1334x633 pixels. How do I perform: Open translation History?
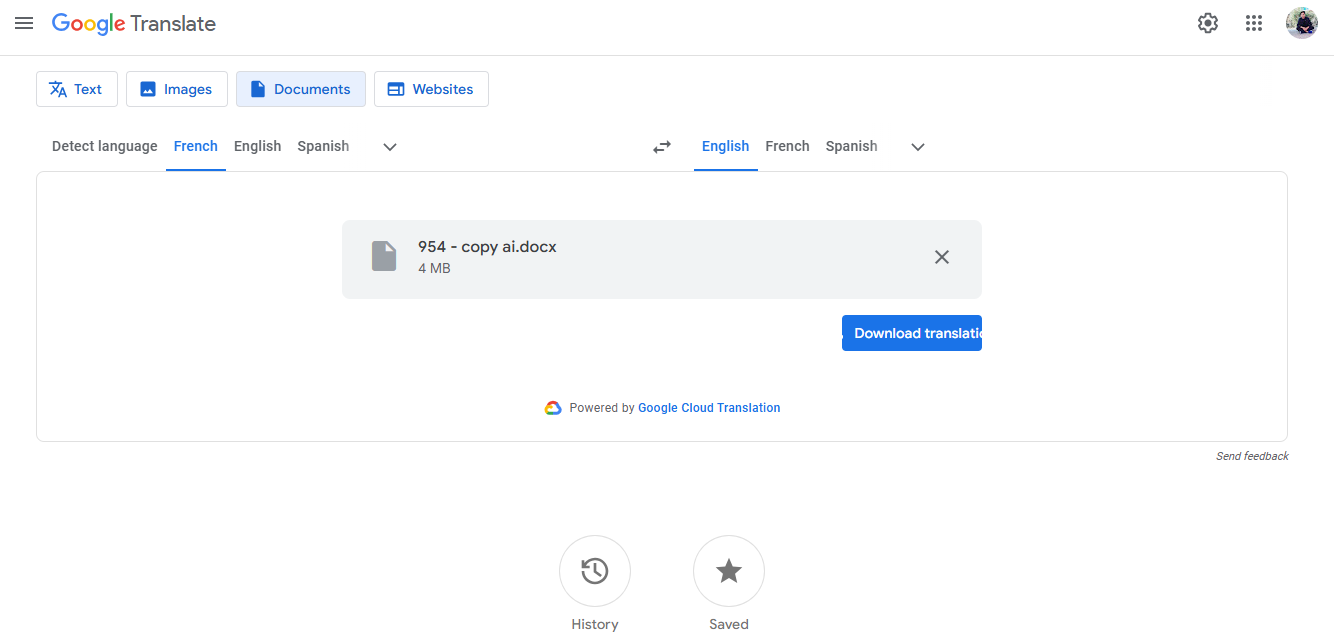pyautogui.click(x=594, y=570)
